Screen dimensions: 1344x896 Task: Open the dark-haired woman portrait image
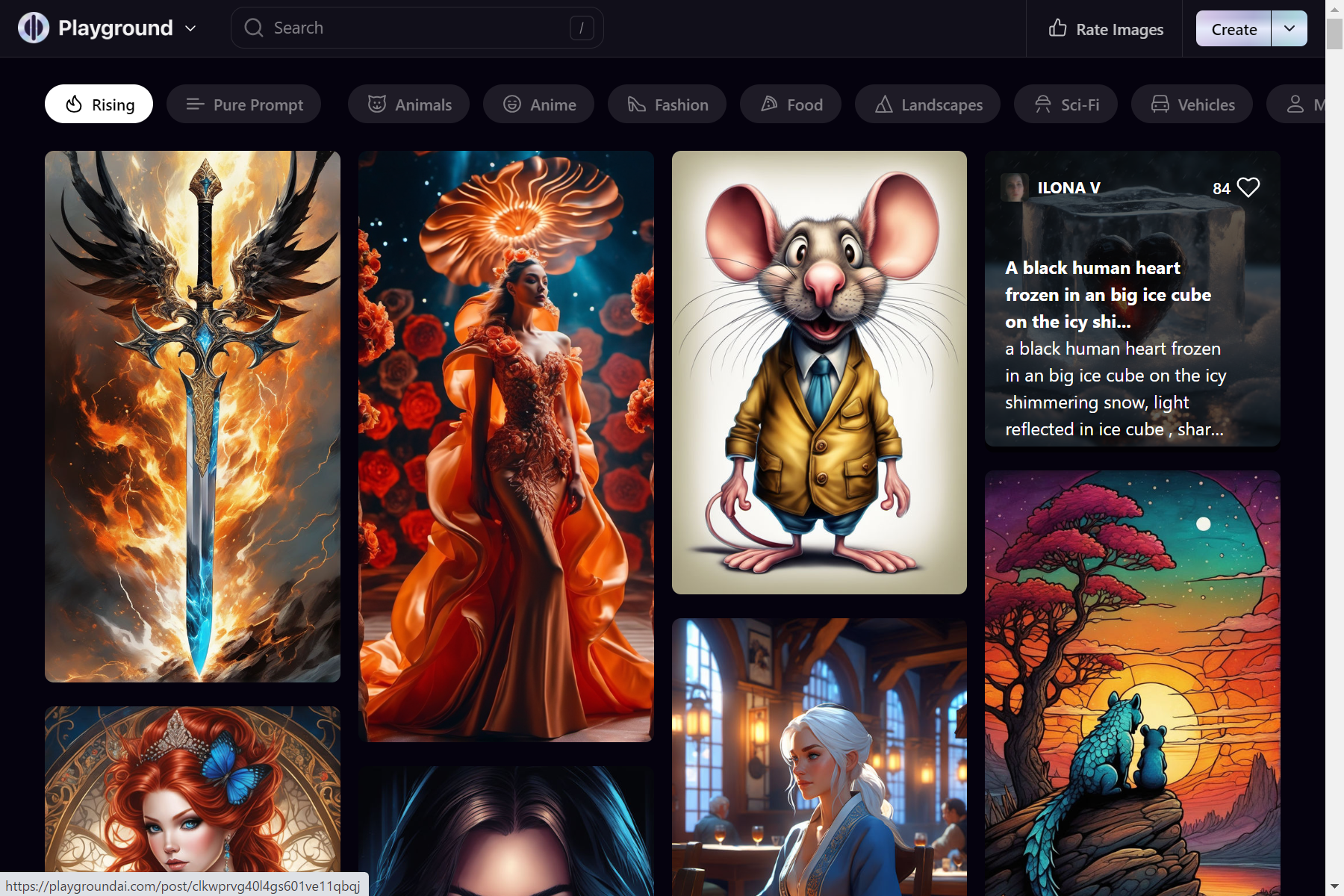[506, 831]
